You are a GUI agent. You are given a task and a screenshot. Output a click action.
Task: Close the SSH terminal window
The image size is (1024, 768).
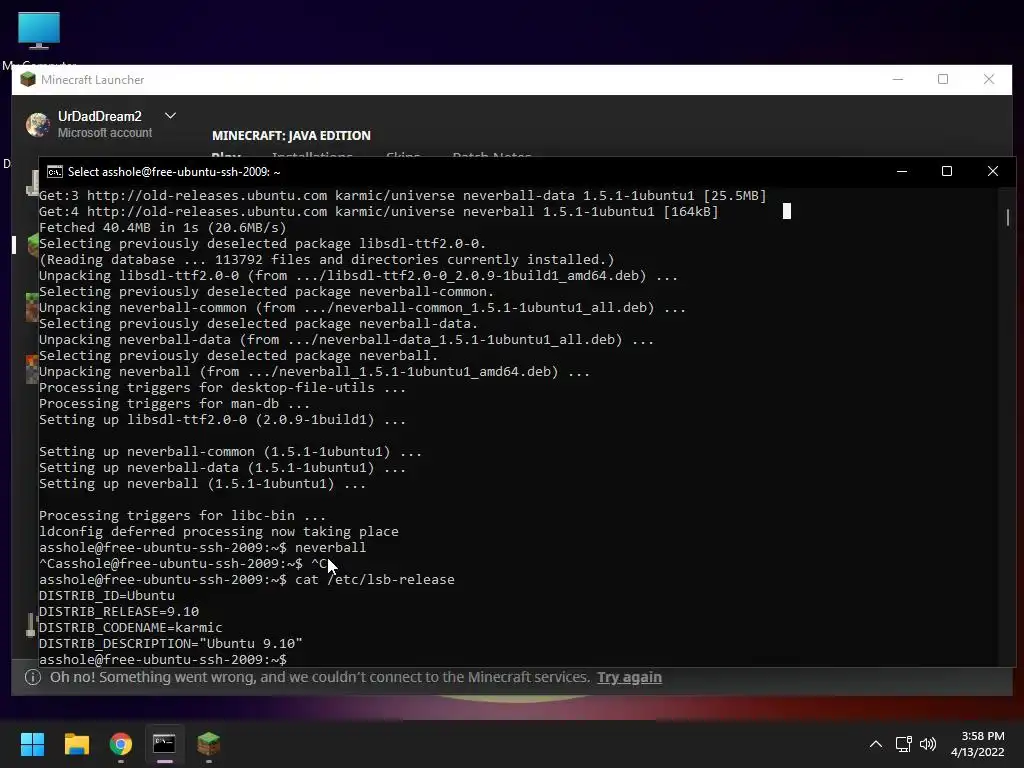click(993, 171)
